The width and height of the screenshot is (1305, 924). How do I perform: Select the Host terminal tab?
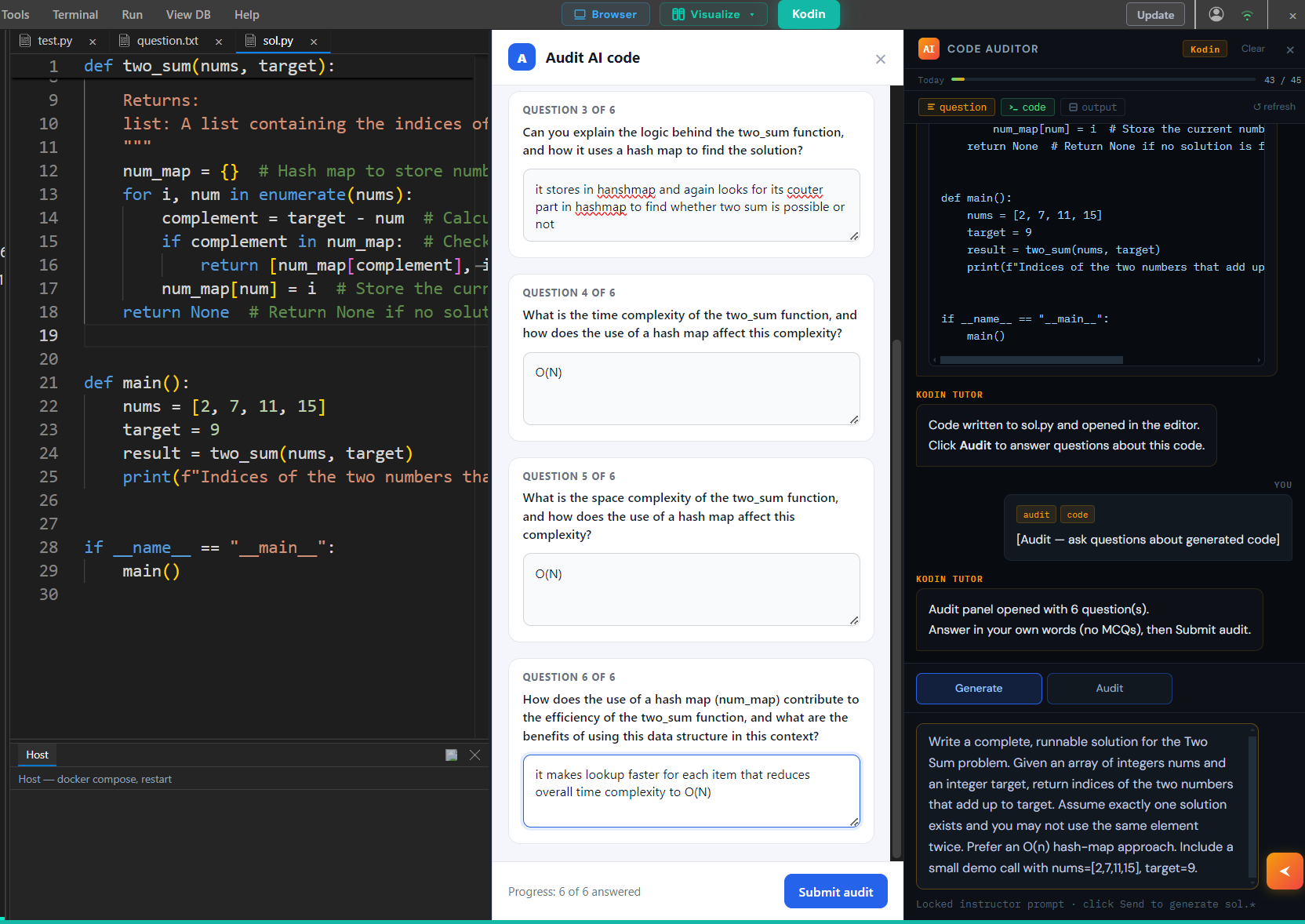(x=37, y=755)
